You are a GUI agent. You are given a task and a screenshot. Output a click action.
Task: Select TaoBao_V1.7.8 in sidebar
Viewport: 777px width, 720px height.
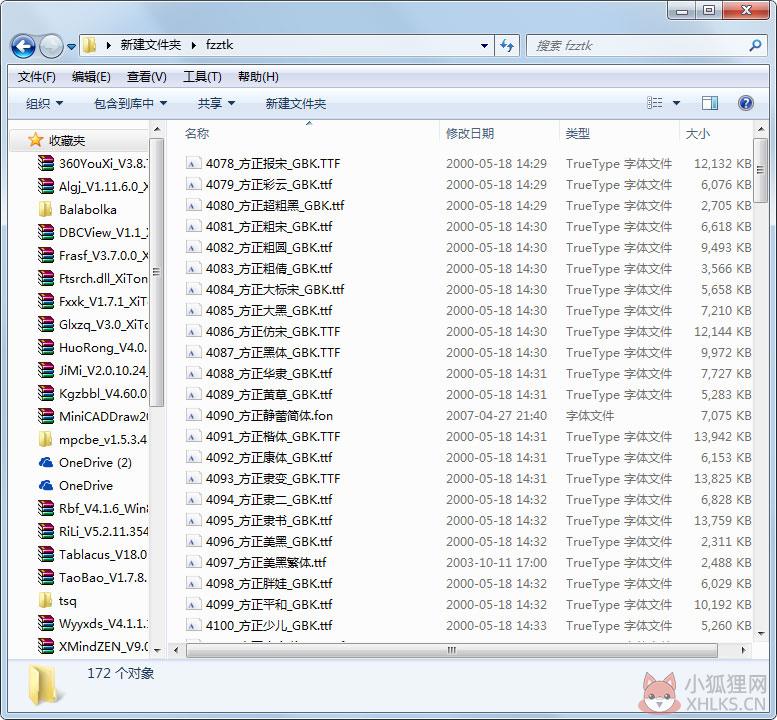[103, 577]
